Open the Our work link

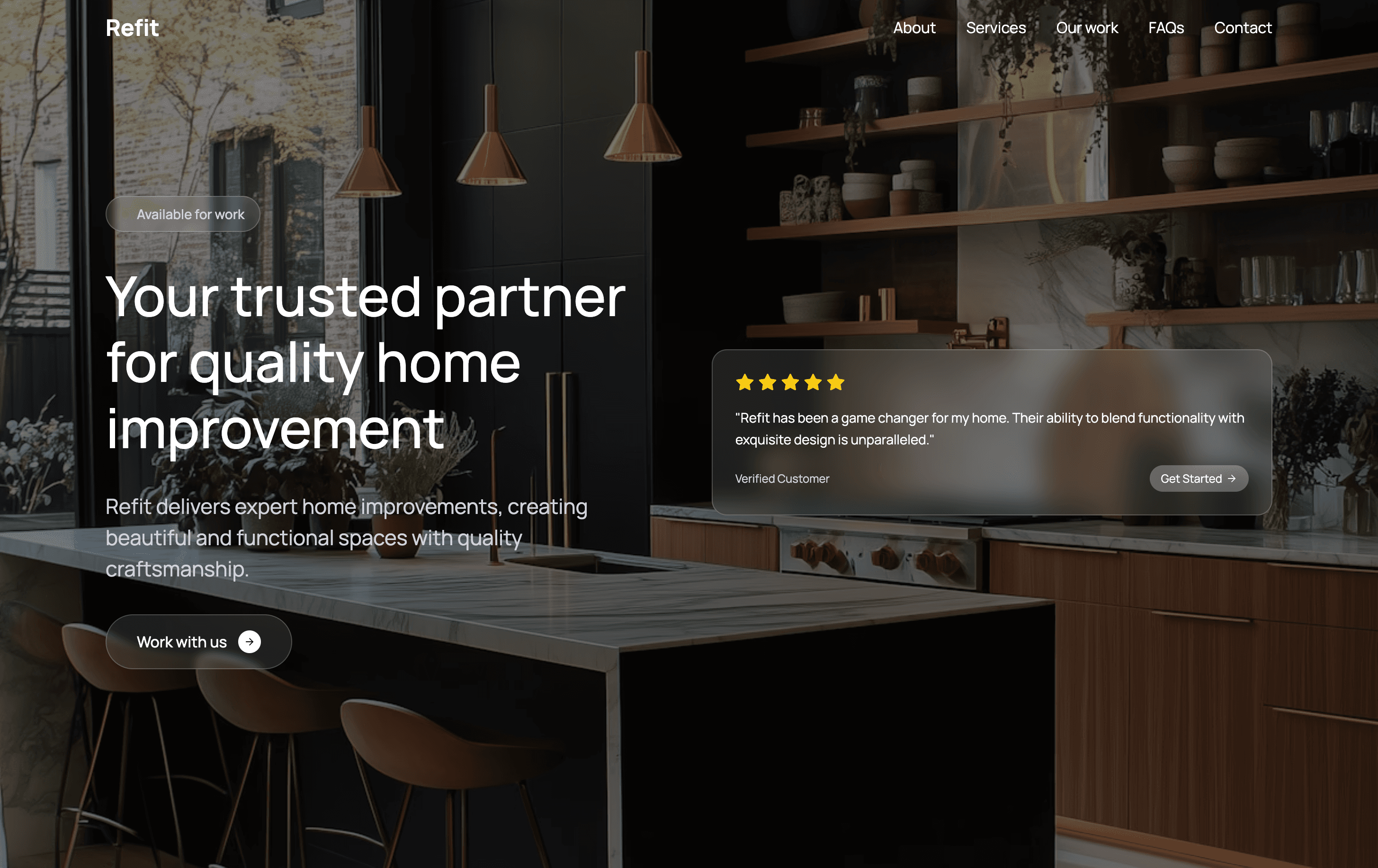coord(1087,27)
